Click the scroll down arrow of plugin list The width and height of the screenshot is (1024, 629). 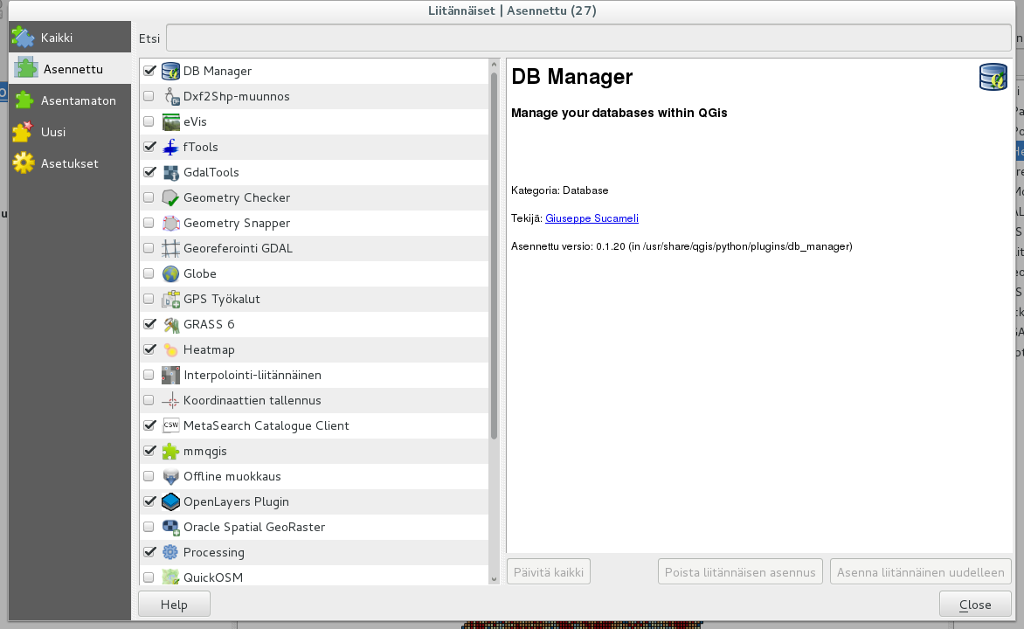coord(494,579)
